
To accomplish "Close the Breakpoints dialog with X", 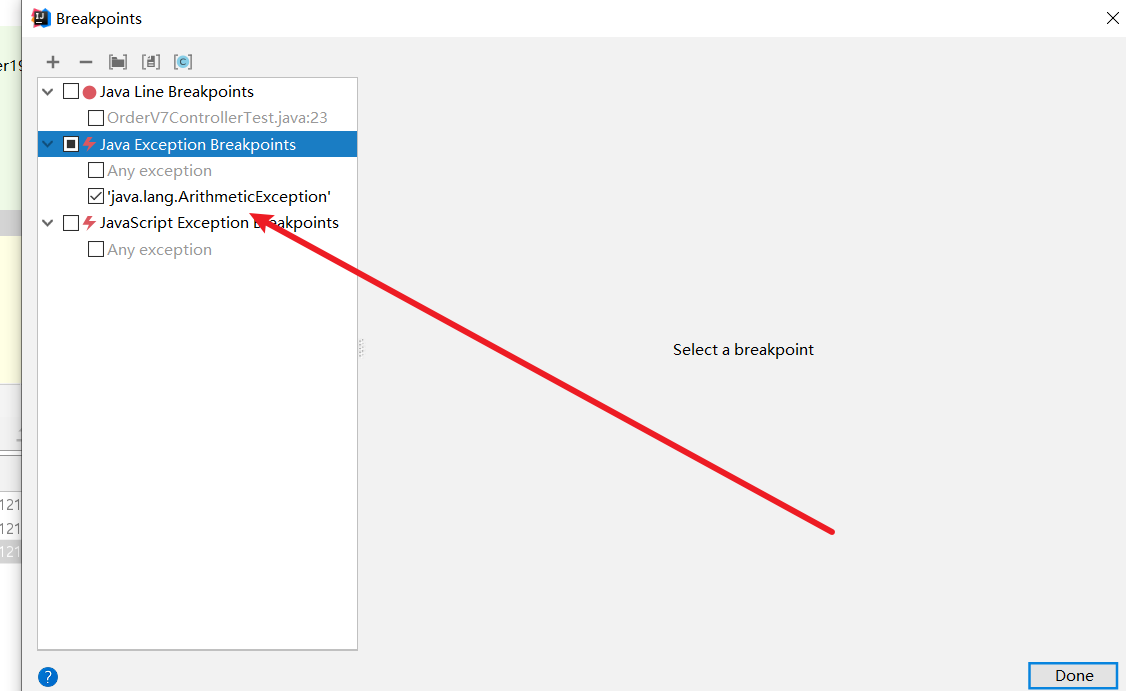I will (x=1112, y=18).
